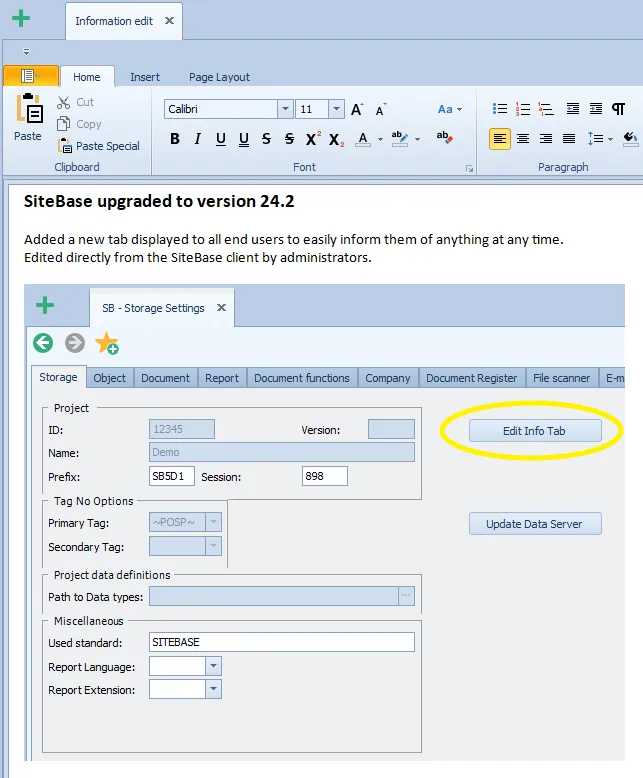Viewport: 643px width, 778px height.
Task: Close the Information edit tab
Action: pyautogui.click(x=169, y=21)
